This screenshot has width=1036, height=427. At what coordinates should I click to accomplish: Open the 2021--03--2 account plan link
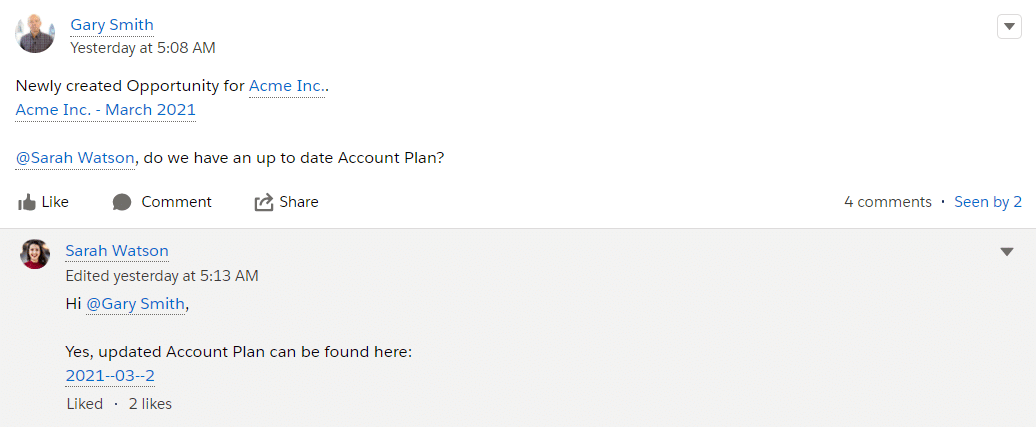point(110,376)
